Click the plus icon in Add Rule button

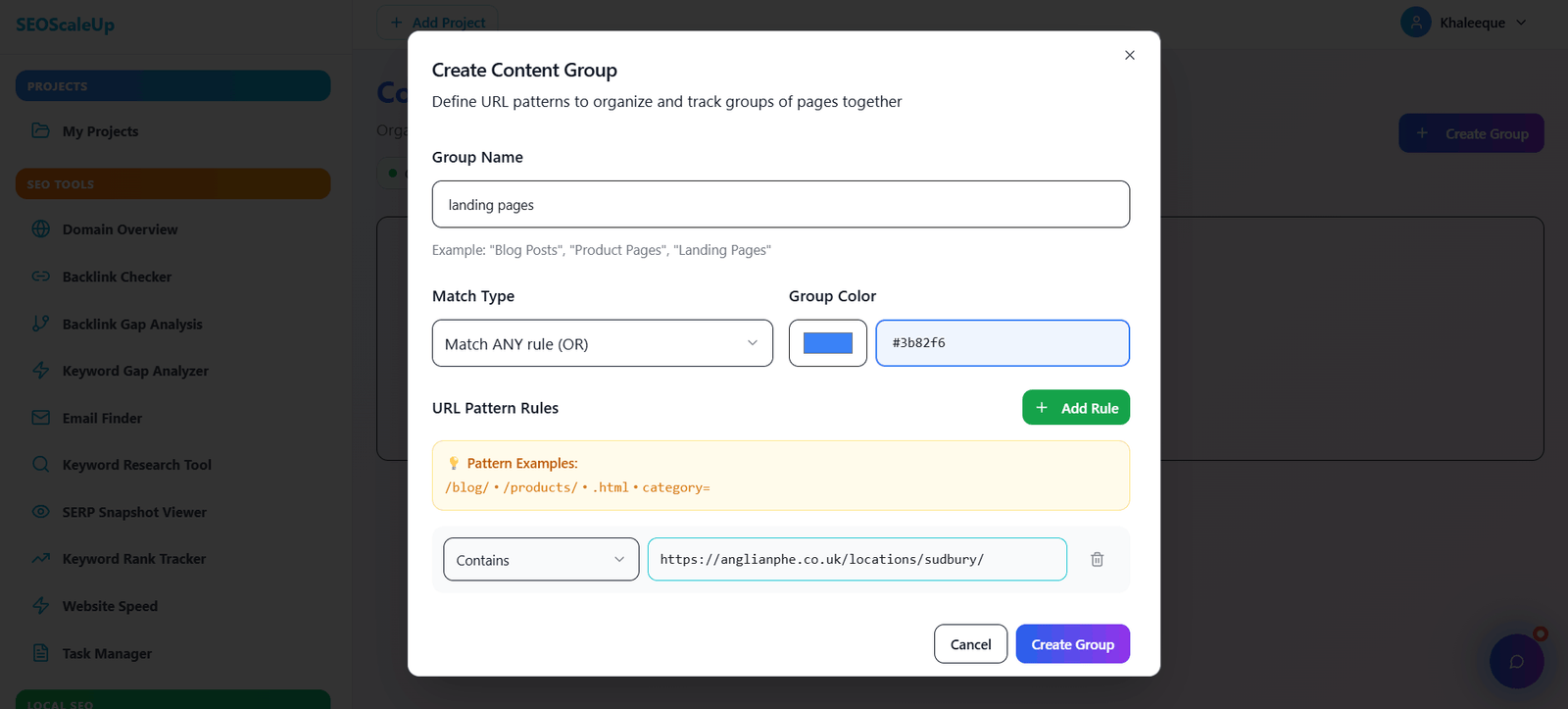1042,408
